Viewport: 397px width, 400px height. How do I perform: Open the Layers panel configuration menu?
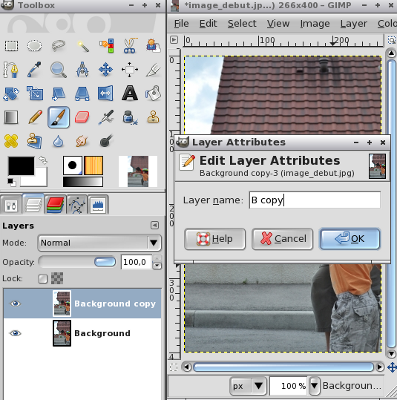point(155,225)
